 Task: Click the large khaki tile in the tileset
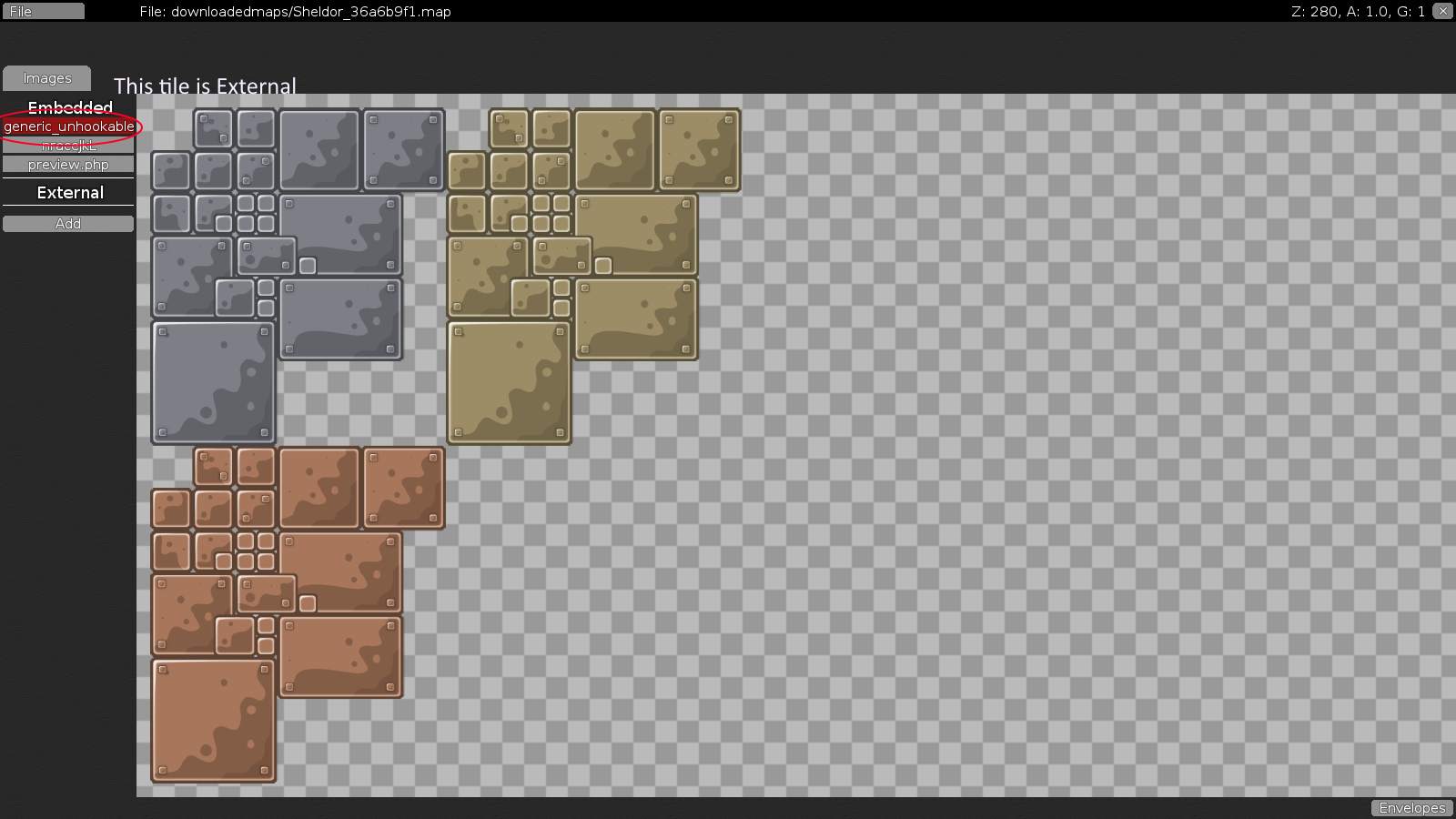(509, 382)
